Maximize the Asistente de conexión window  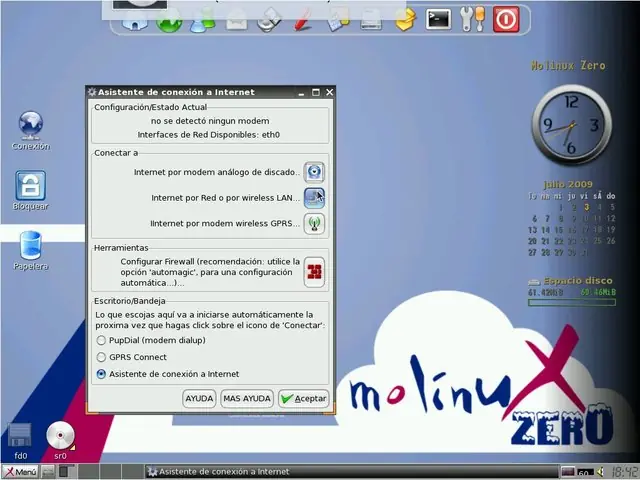click(x=316, y=92)
